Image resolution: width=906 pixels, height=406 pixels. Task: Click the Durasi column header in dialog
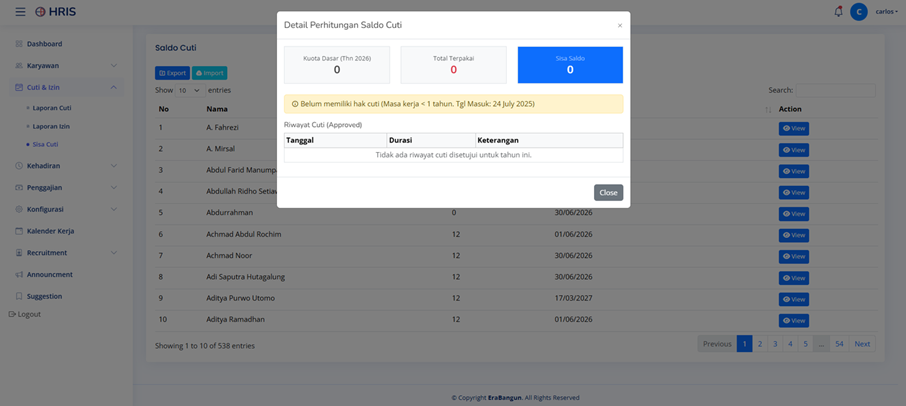click(431, 140)
